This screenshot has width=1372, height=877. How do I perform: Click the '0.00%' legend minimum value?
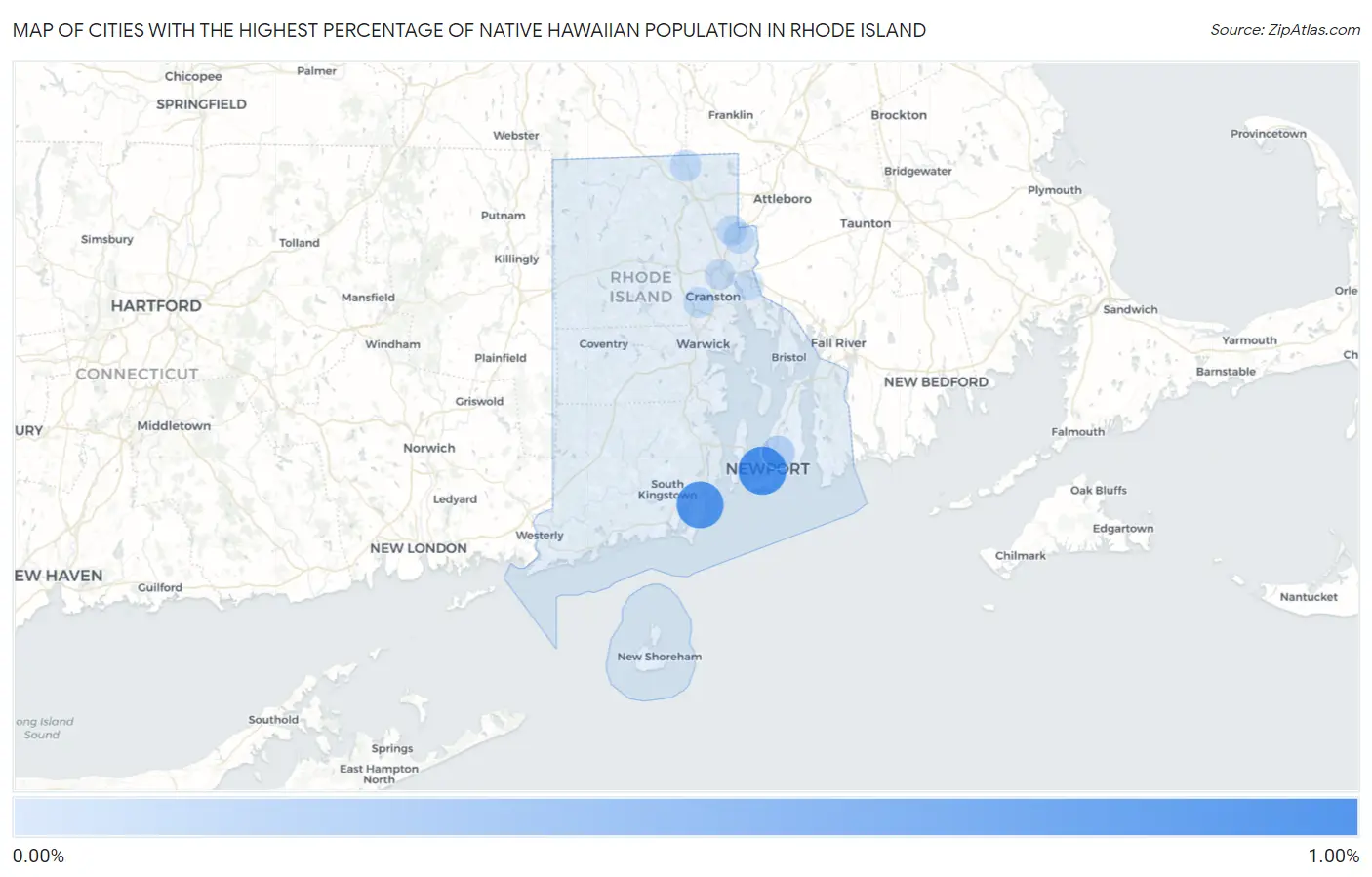tap(38, 857)
